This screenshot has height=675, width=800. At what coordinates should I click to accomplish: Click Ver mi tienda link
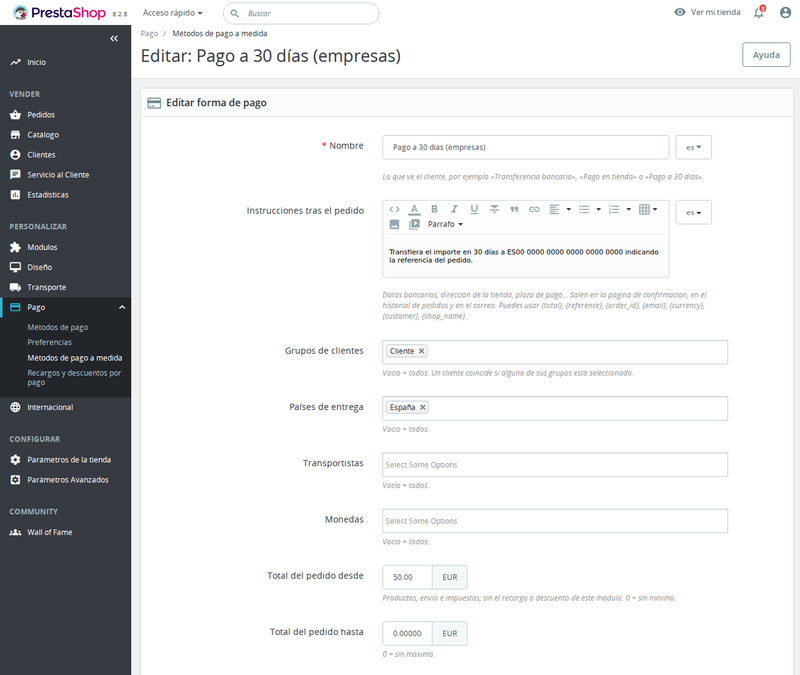pos(707,12)
